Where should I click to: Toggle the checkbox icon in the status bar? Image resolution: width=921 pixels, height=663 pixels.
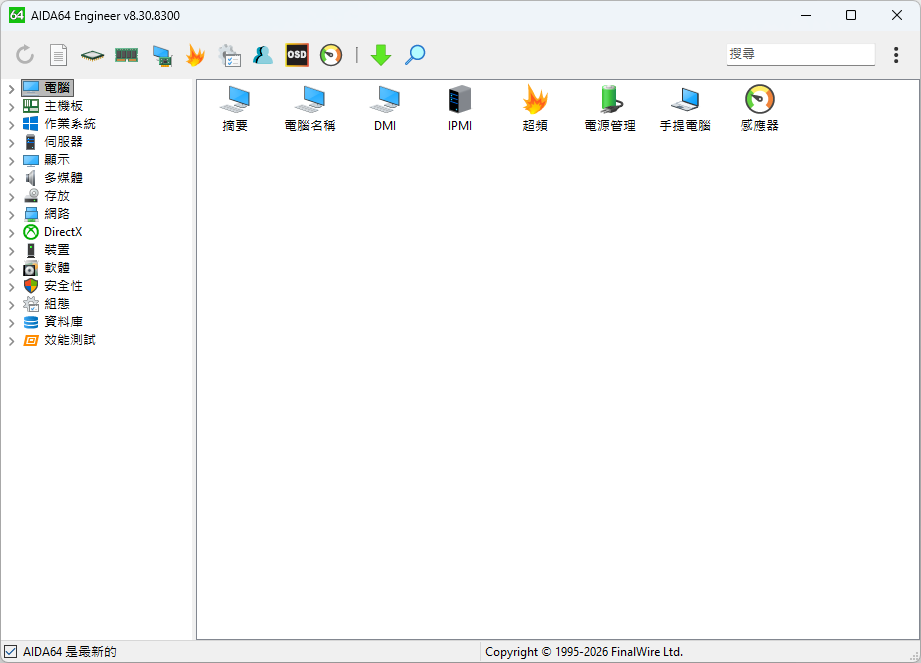pyautogui.click(x=11, y=652)
